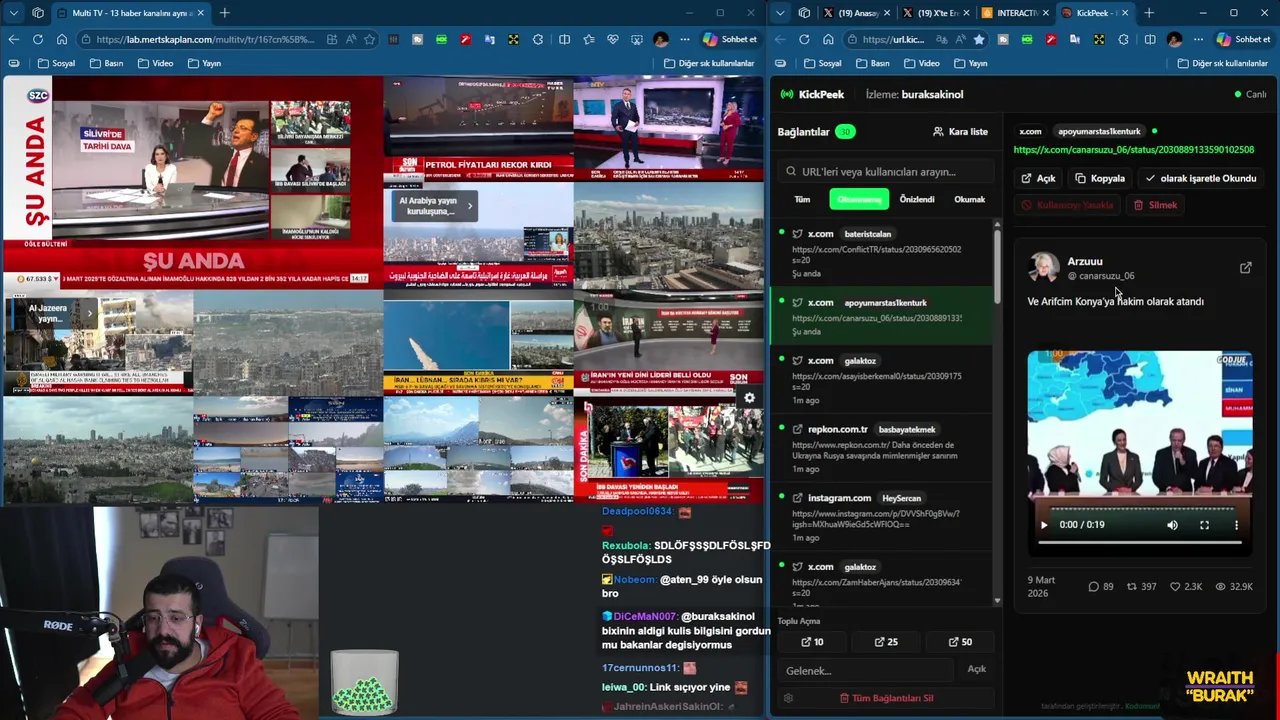Open Sosyal bookmarks folder in right browser
The width and height of the screenshot is (1280, 720).
click(822, 63)
